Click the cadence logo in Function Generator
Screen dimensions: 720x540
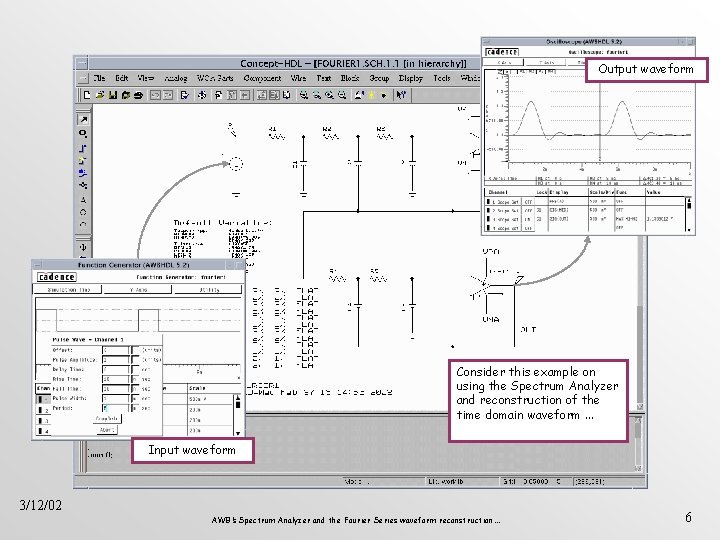[57, 277]
